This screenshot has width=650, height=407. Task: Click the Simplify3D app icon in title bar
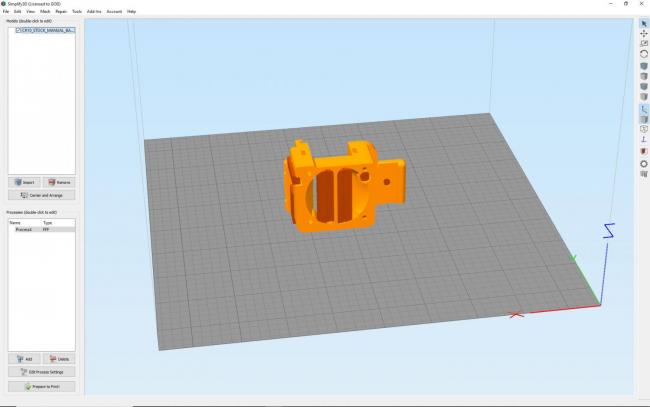click(4, 4)
